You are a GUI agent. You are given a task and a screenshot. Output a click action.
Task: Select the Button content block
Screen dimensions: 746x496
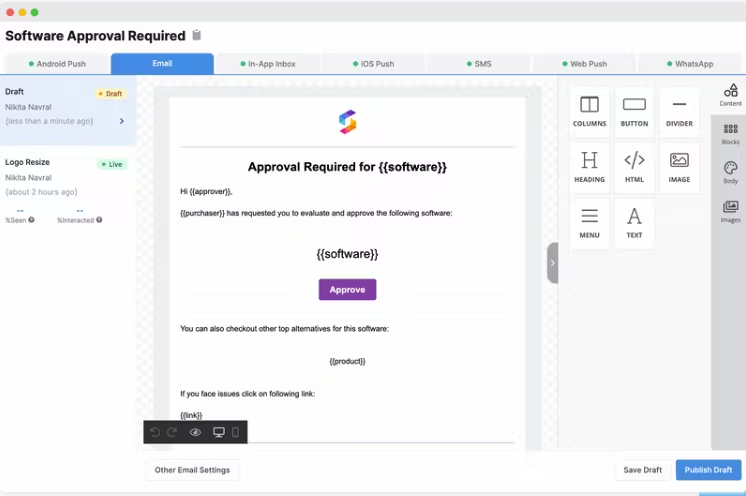[x=634, y=112]
